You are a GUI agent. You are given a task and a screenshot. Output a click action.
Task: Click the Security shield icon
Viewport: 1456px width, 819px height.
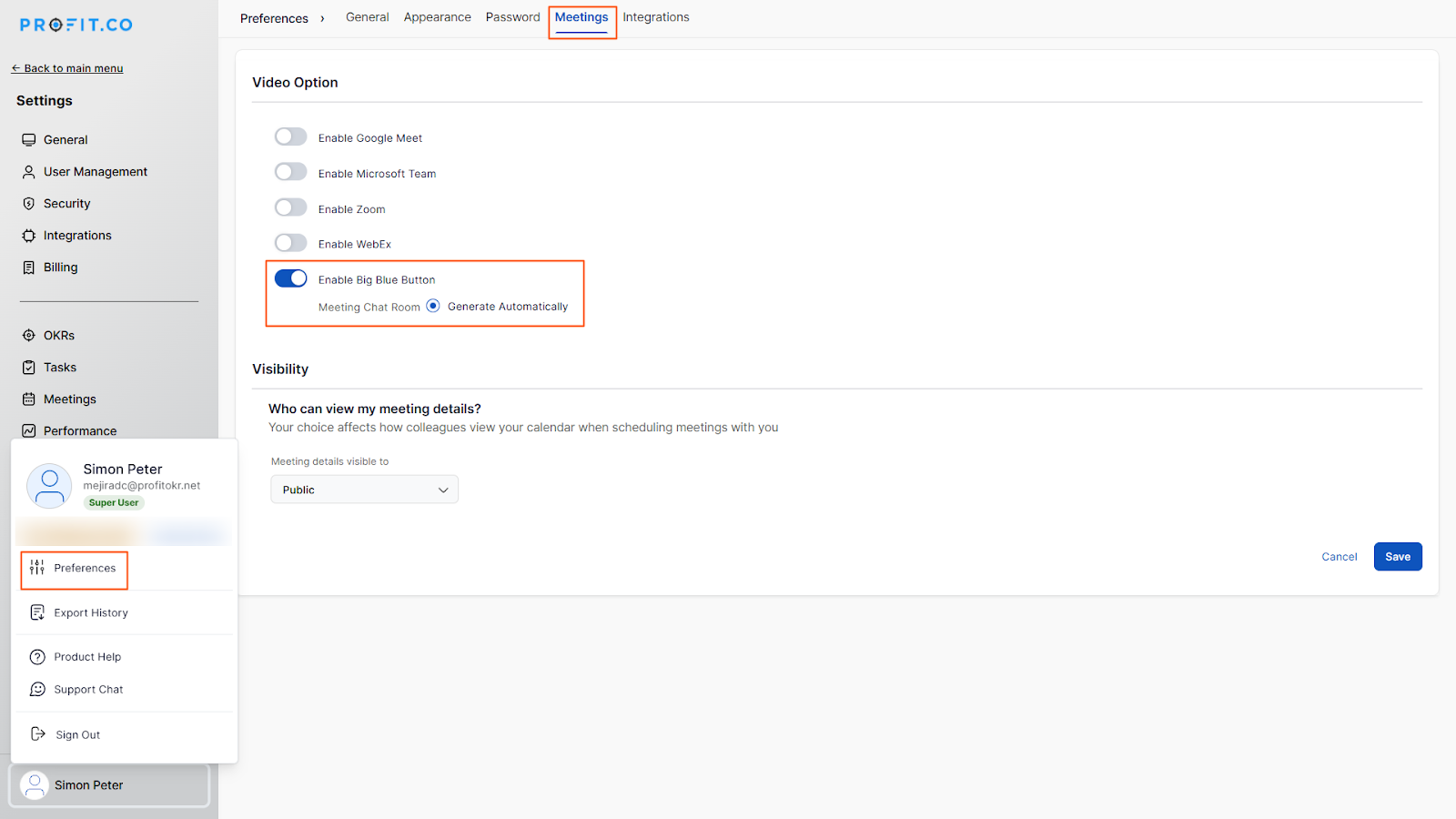29,204
